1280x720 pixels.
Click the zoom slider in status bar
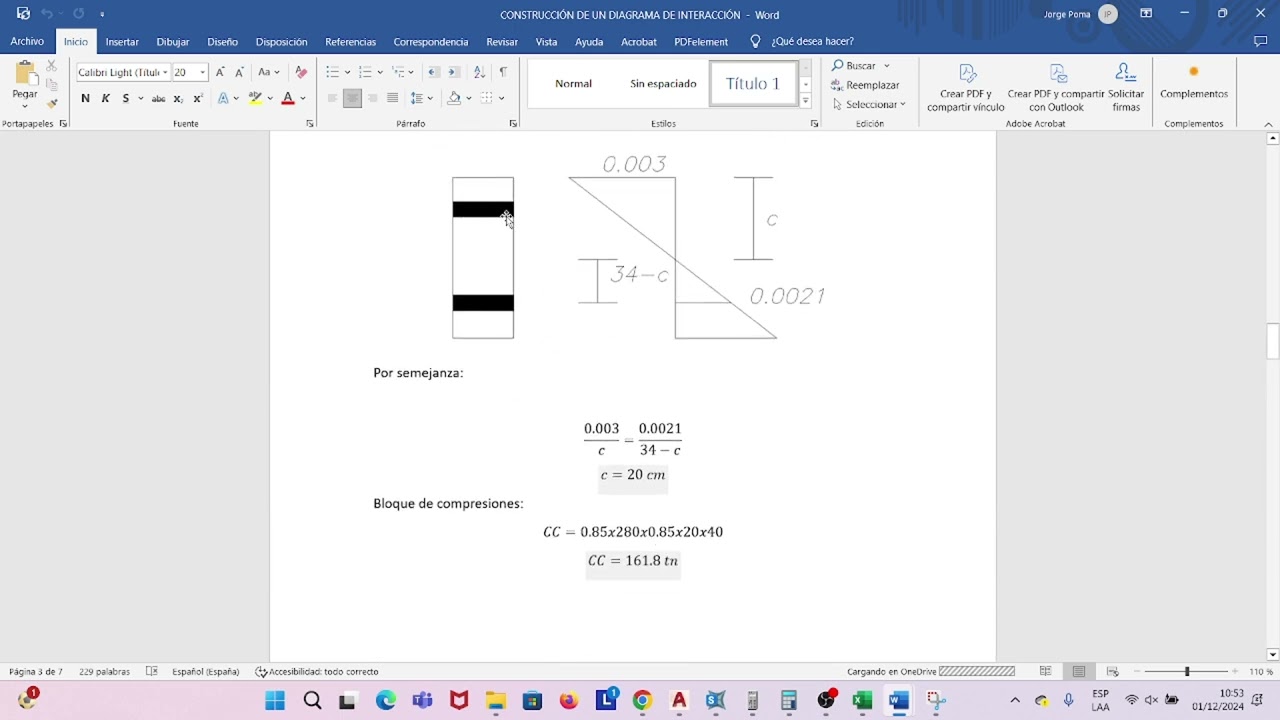pos(1187,671)
